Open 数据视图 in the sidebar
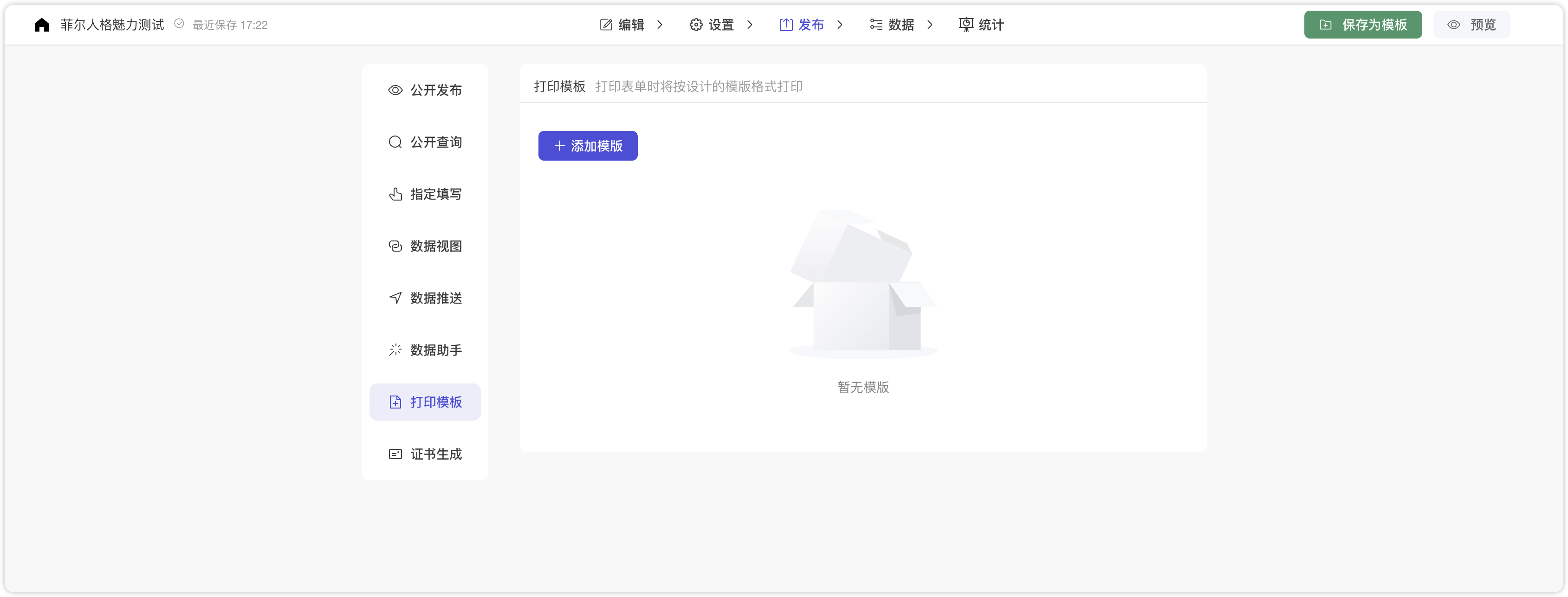 425,246
